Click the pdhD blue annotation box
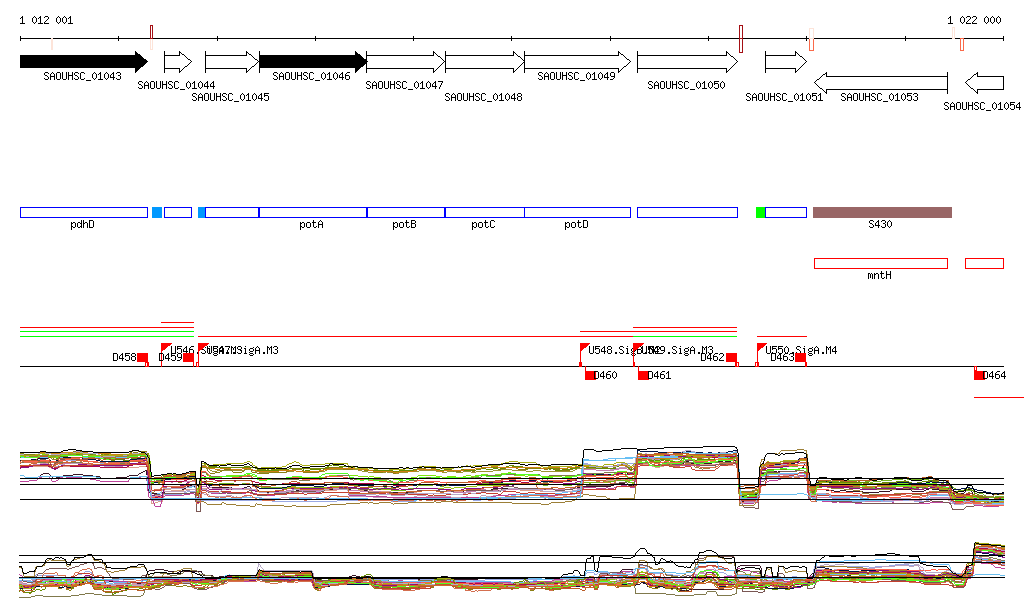Screen dimensions: 1024x611 [x=83, y=212]
